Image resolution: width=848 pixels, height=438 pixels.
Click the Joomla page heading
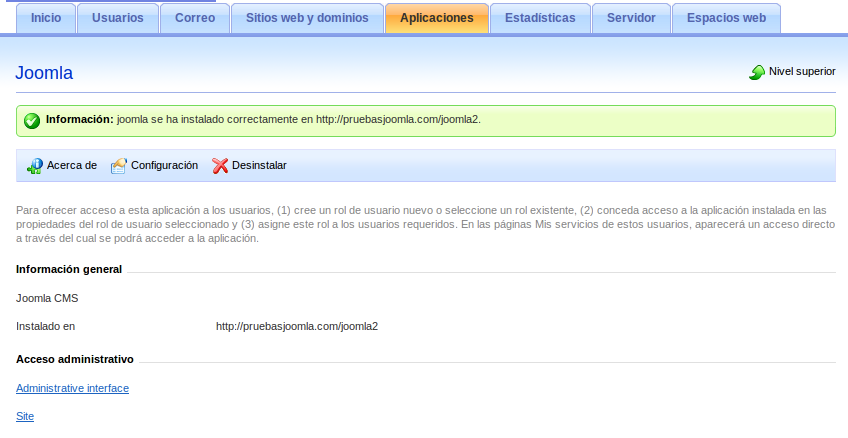tap(44, 73)
